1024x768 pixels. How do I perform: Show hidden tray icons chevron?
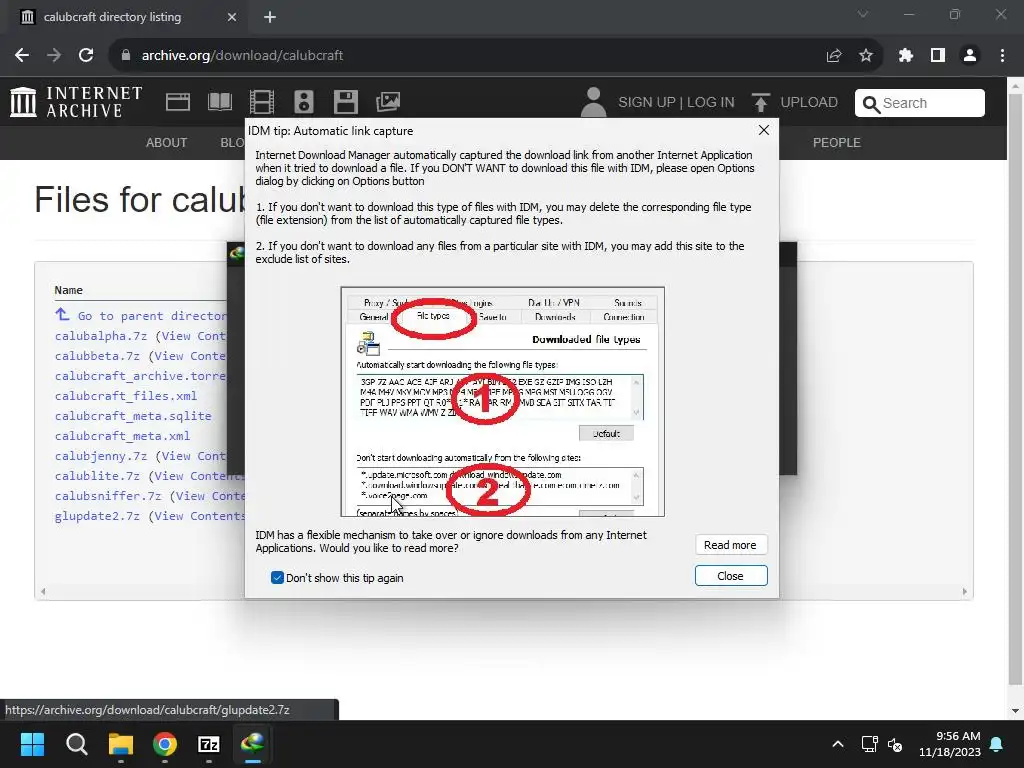[838, 744]
